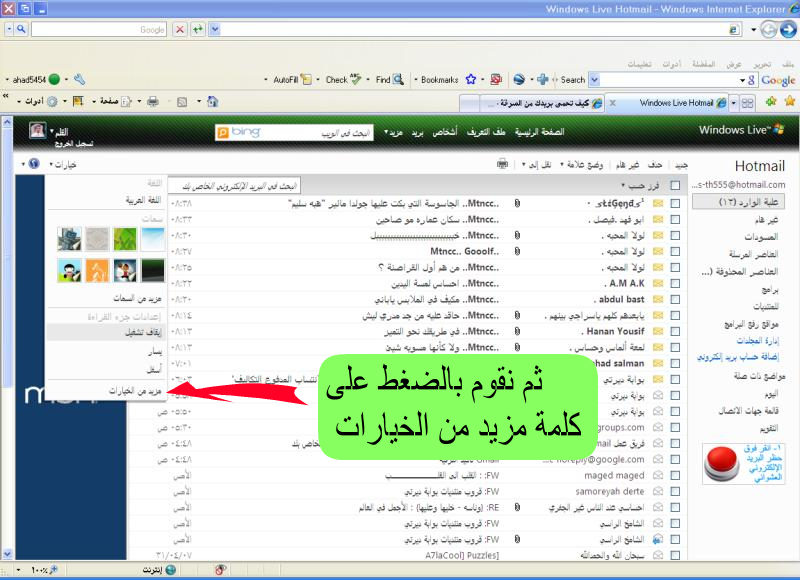The width and height of the screenshot is (800, 580).
Task: Open the خيارات options dropdown
Action: point(63,164)
